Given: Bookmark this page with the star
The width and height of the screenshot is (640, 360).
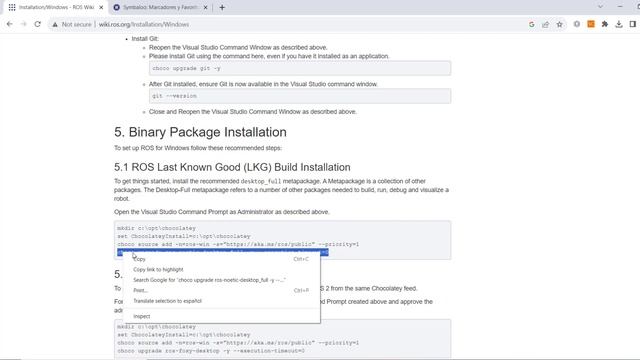Looking at the screenshot, I should [x=559, y=24].
